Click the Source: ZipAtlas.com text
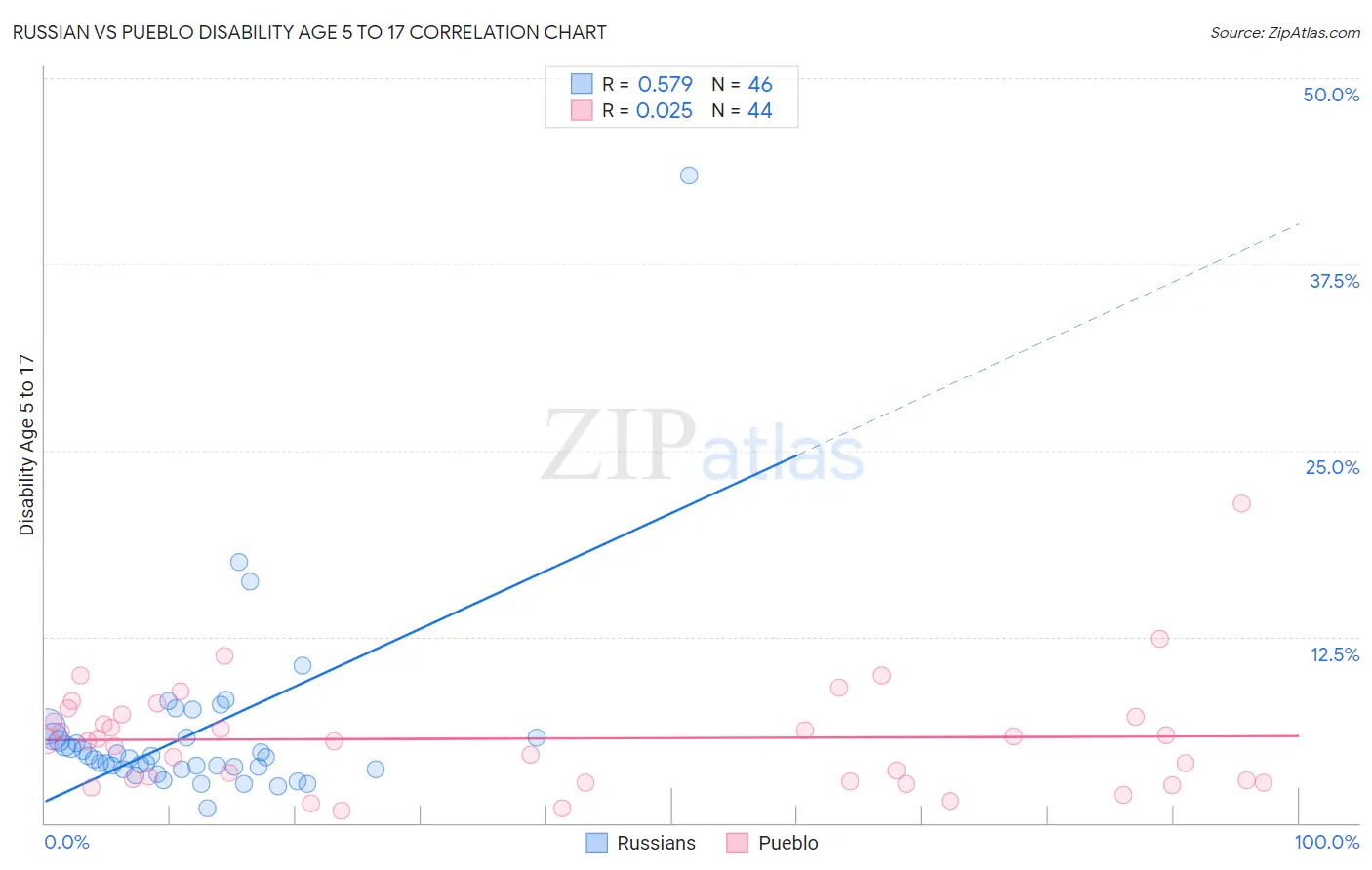This screenshot has width=1372, height=870. [1285, 33]
